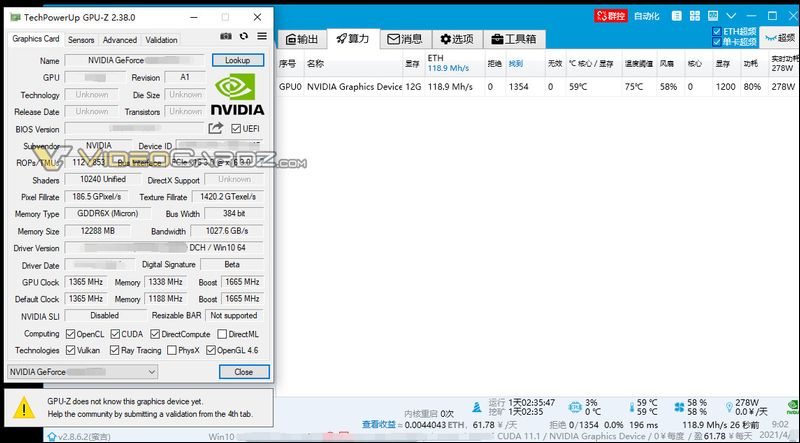Screen dimensions: 800x443
Task: Toggle the DirectCompute checkbox
Action: 155,334
